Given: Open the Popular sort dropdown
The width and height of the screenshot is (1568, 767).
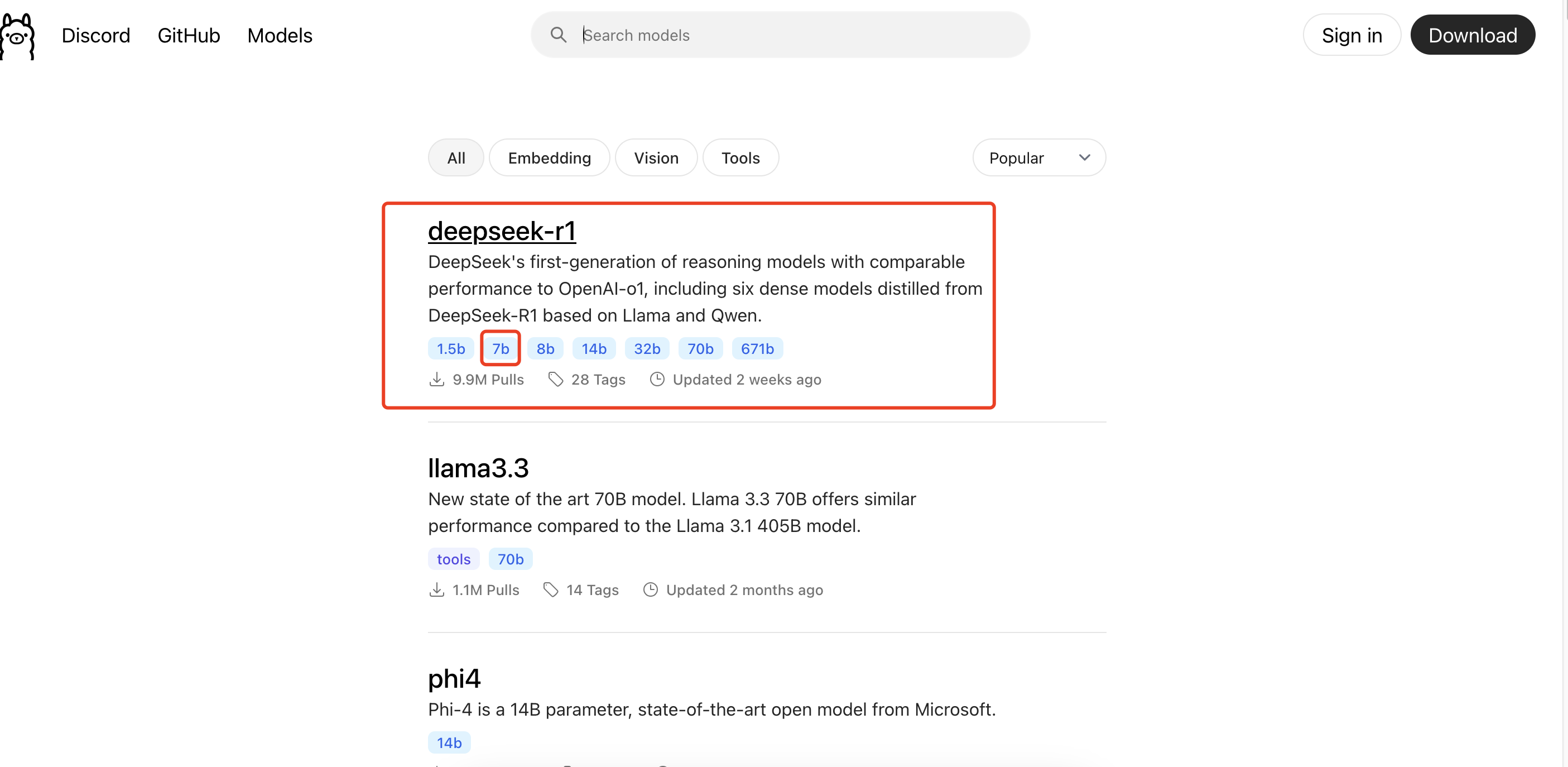Looking at the screenshot, I should (x=1038, y=157).
